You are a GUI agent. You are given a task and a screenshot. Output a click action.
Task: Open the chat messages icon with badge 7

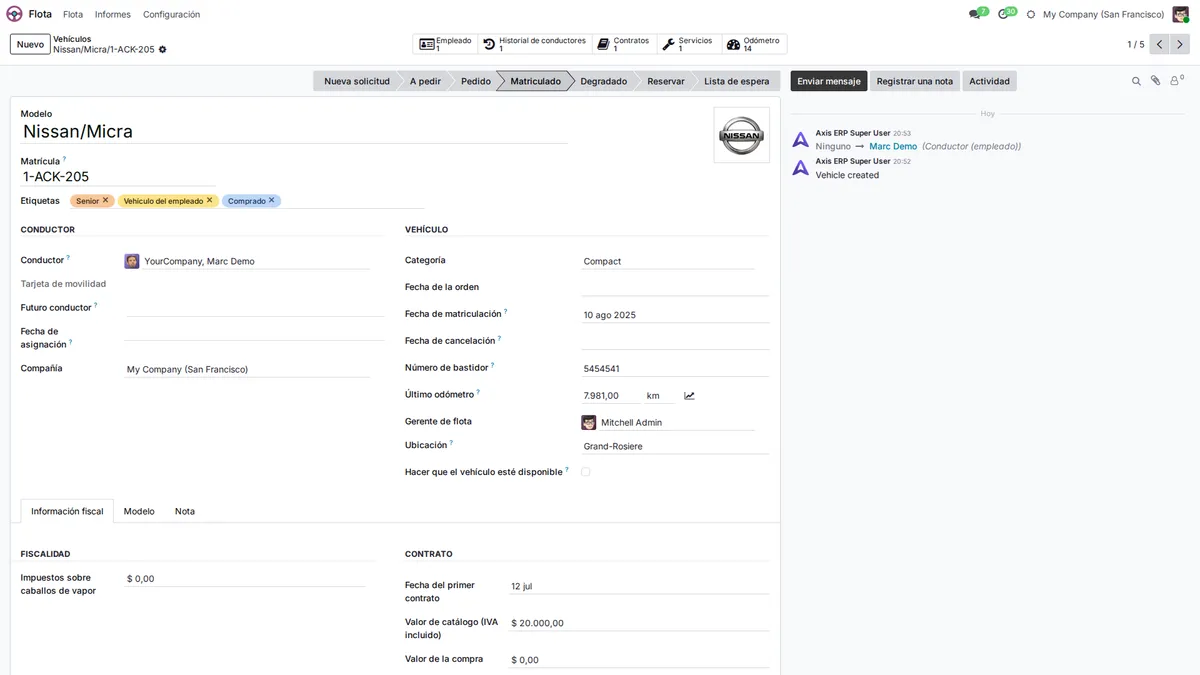pyautogui.click(x=975, y=14)
